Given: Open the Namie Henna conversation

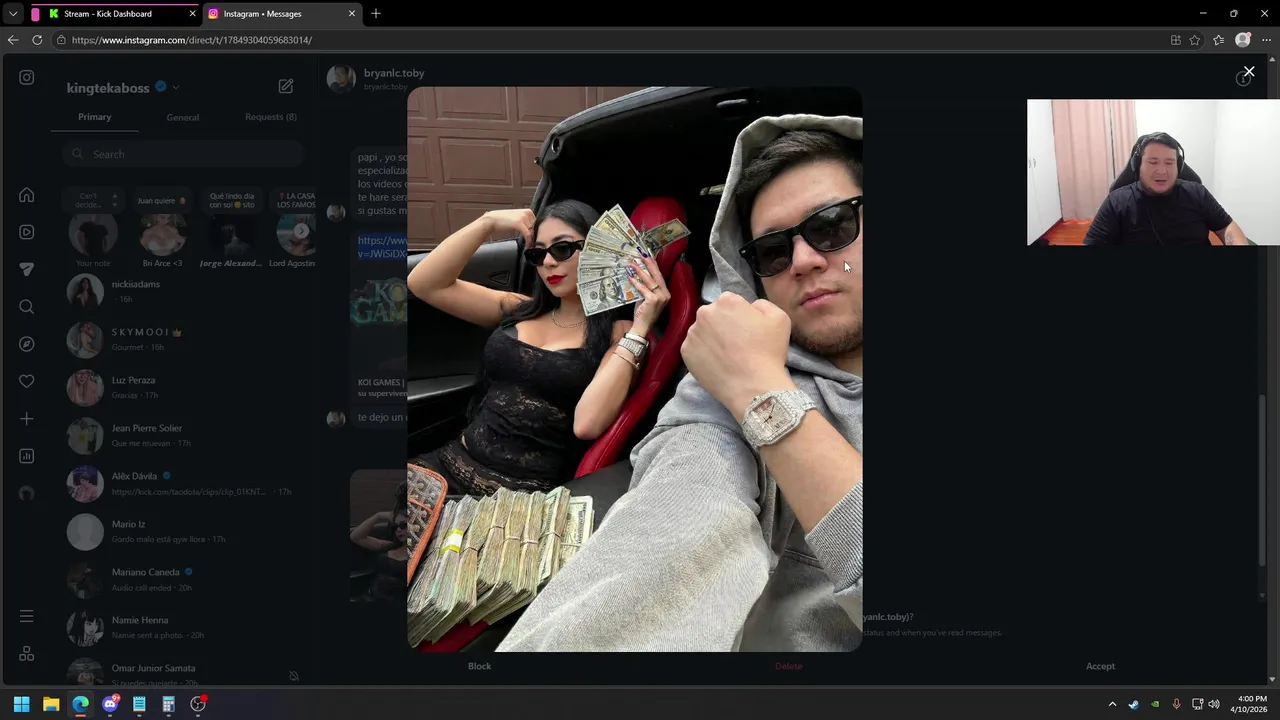Looking at the screenshot, I should coord(183,627).
